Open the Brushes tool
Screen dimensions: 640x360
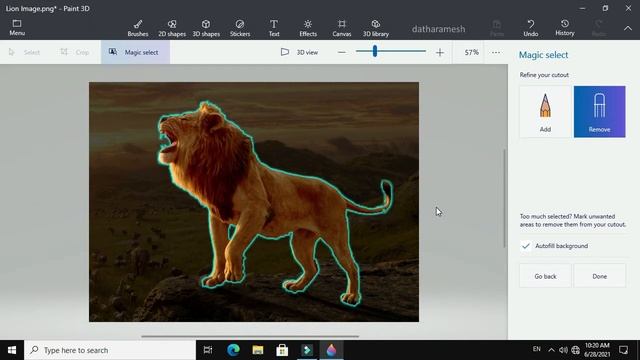(x=138, y=28)
